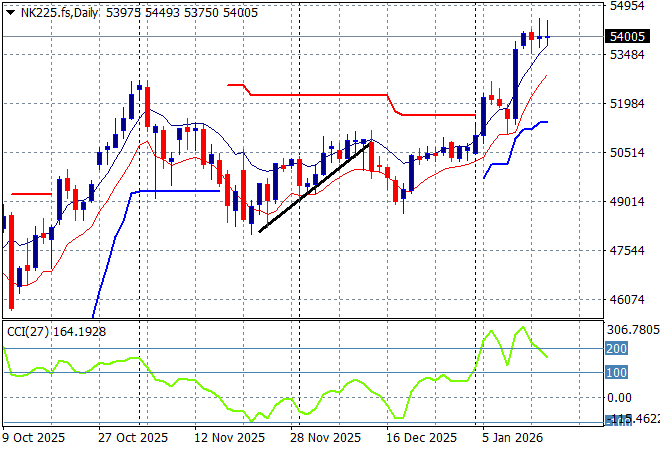Click the 54954 price axis label

(x=627, y=6)
